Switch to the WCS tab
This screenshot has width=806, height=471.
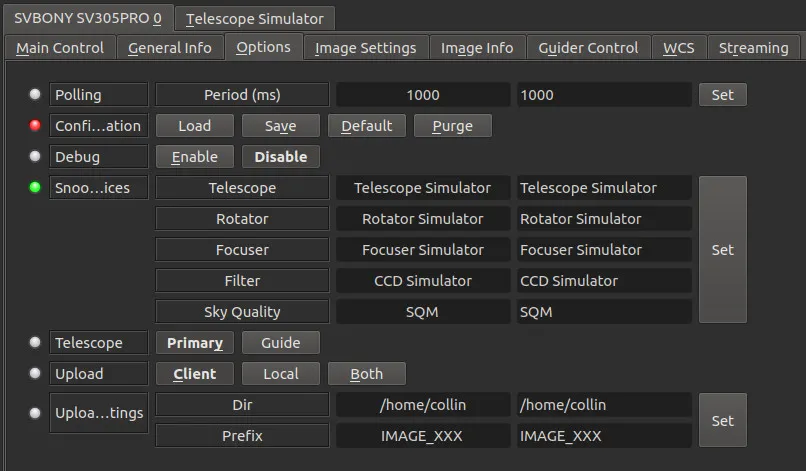click(x=679, y=48)
